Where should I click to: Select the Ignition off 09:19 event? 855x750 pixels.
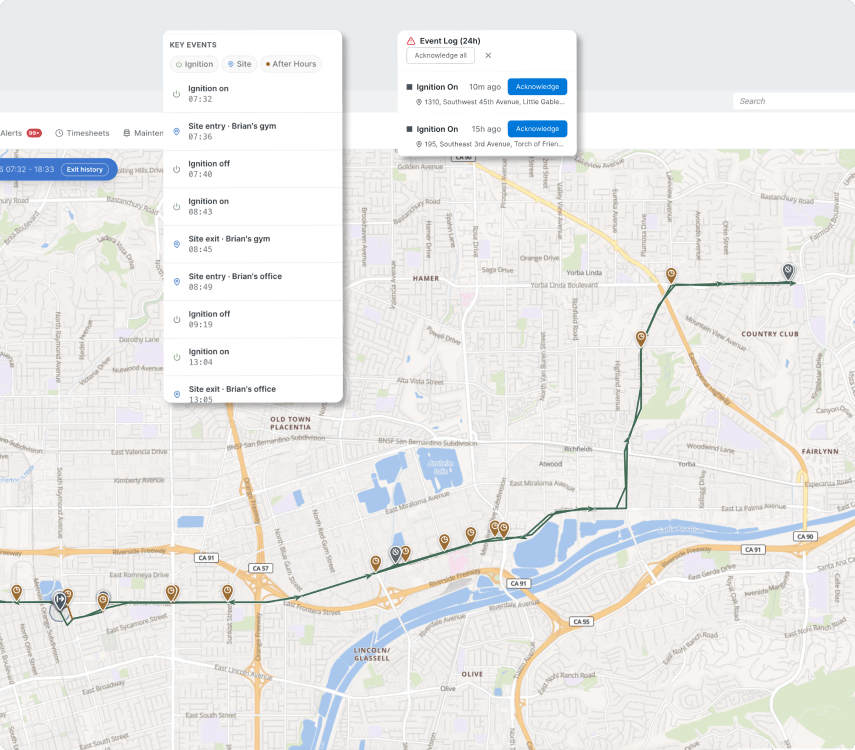tap(252, 320)
